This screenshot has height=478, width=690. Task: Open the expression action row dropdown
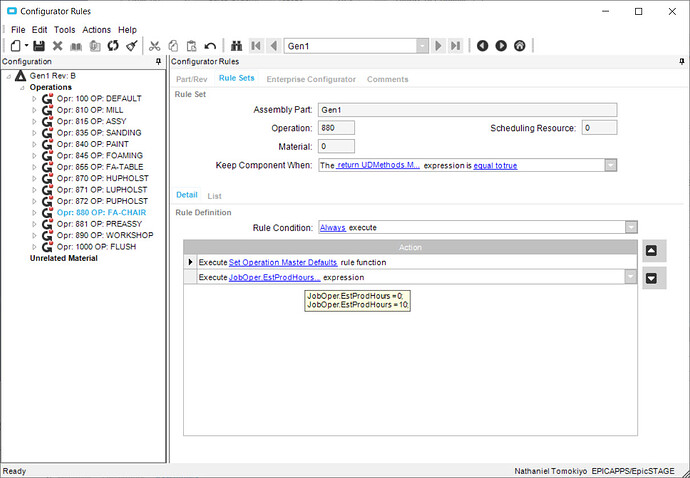pos(631,277)
